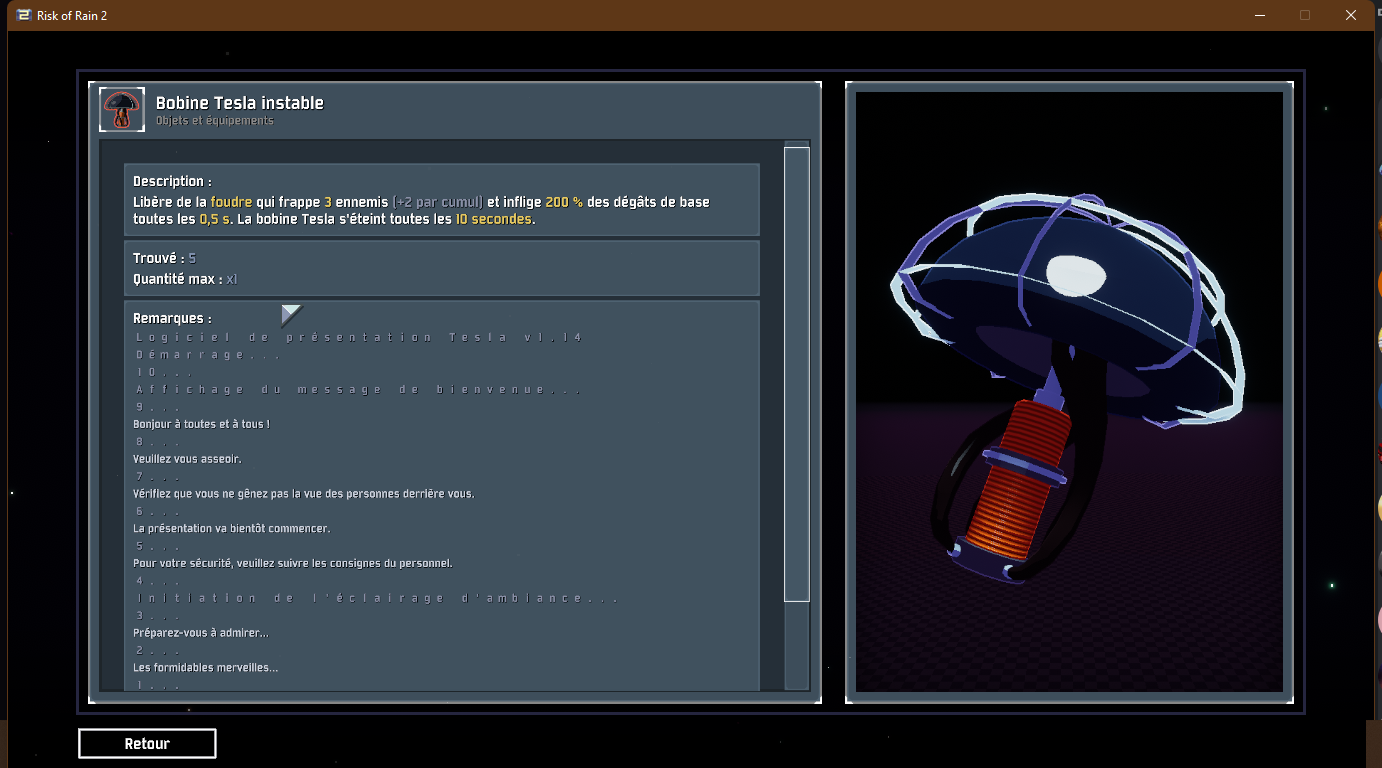Click the highlighted "10 secondes" text
This screenshot has width=1382, height=768.
click(x=493, y=219)
